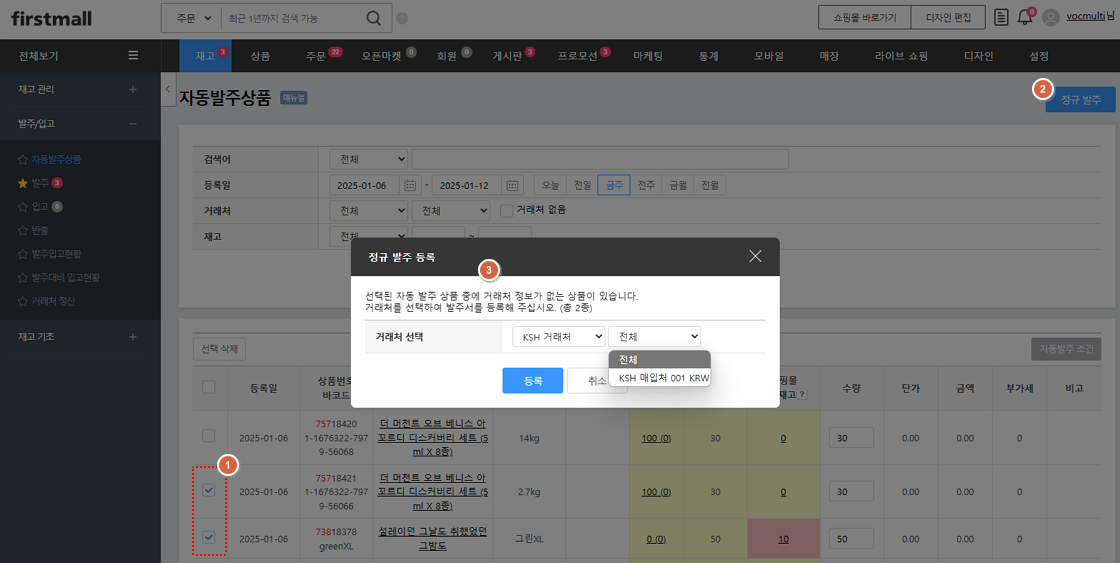
Task: Close the 정규 발주 등록 dialog
Action: pyautogui.click(x=755, y=256)
